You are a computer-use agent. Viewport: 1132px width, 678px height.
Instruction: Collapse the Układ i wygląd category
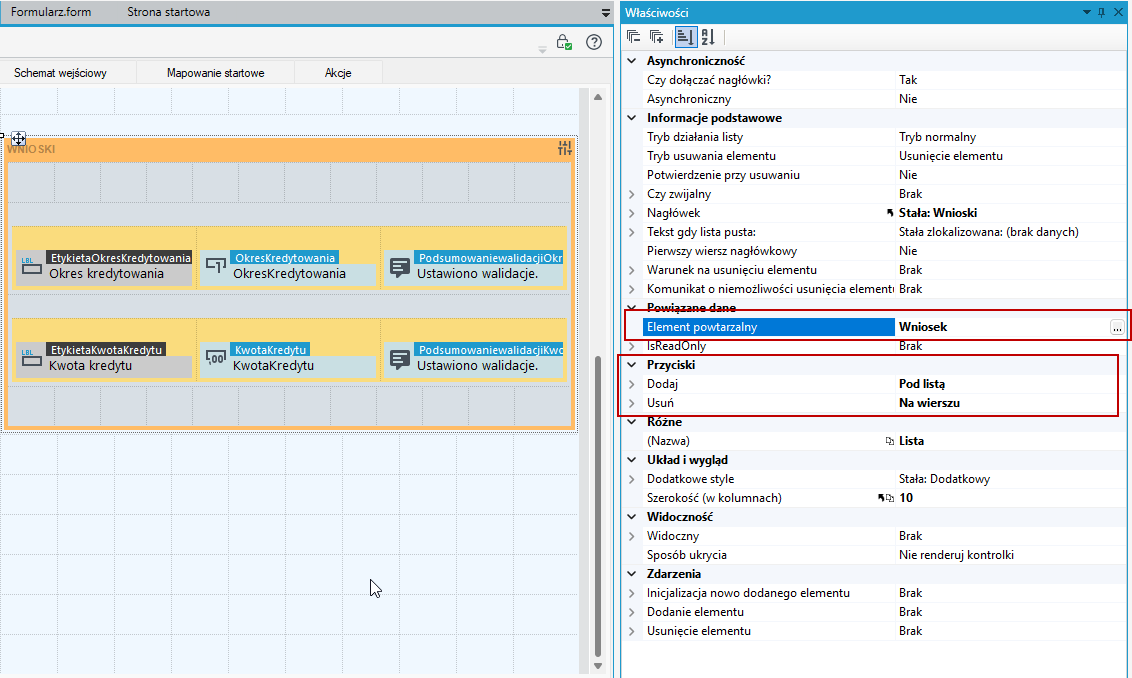tap(632, 460)
